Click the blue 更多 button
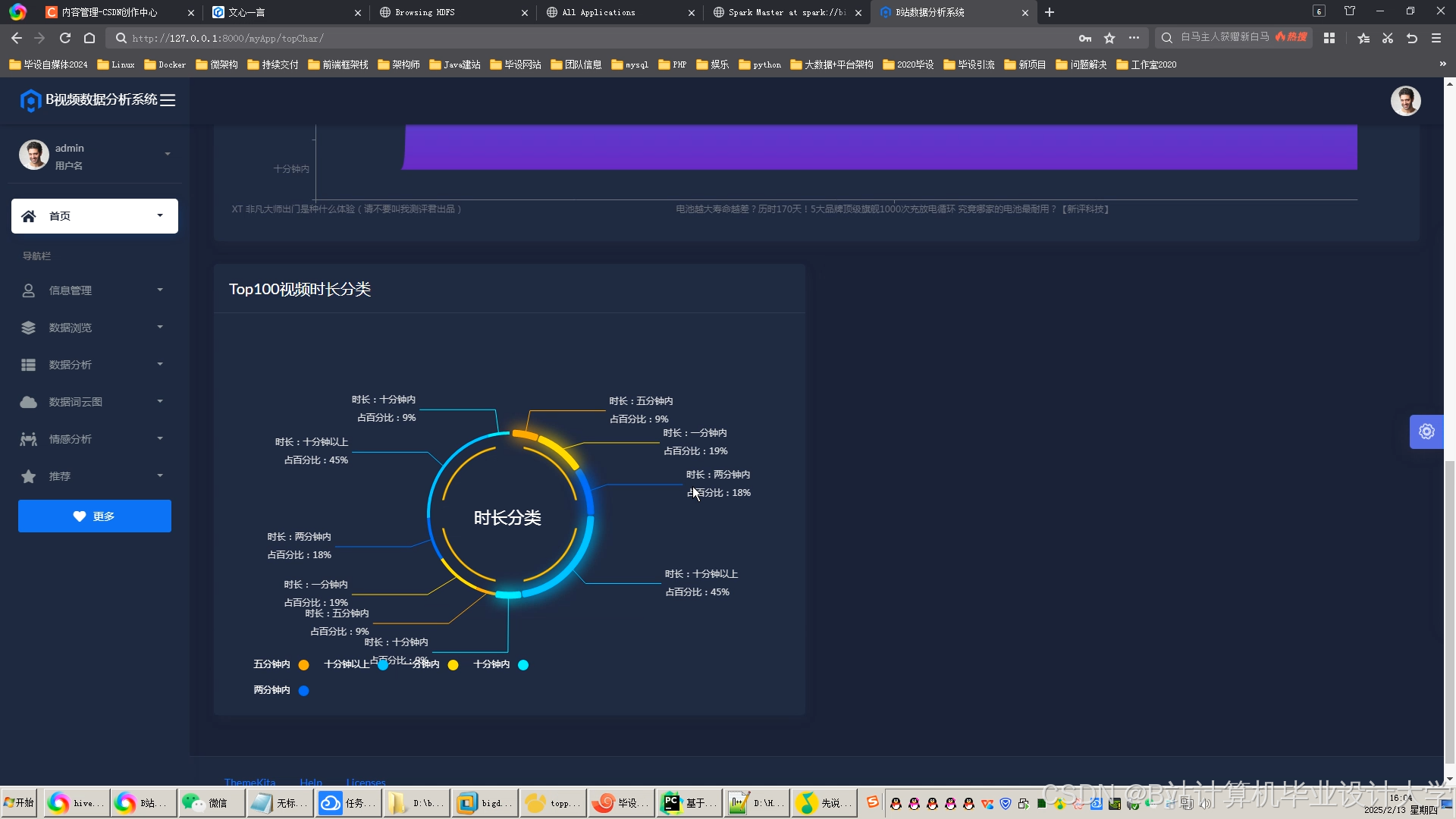The width and height of the screenshot is (1456, 819). point(95,516)
